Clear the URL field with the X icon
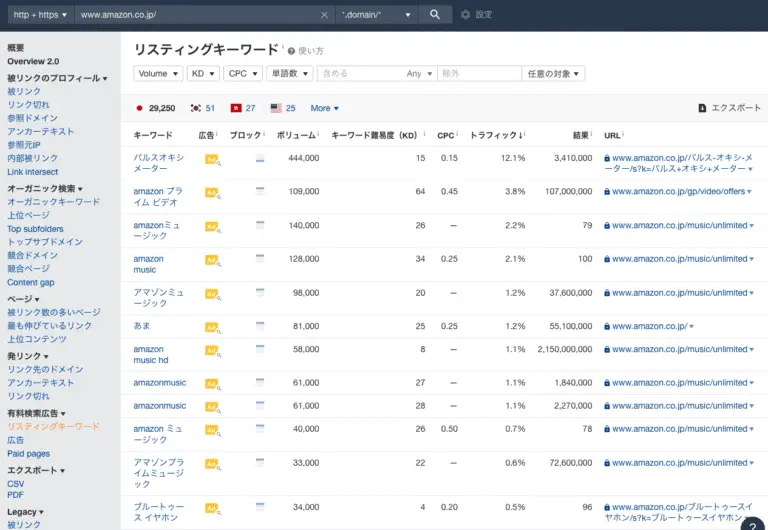Image resolution: width=768 pixels, height=530 pixels. click(x=324, y=15)
